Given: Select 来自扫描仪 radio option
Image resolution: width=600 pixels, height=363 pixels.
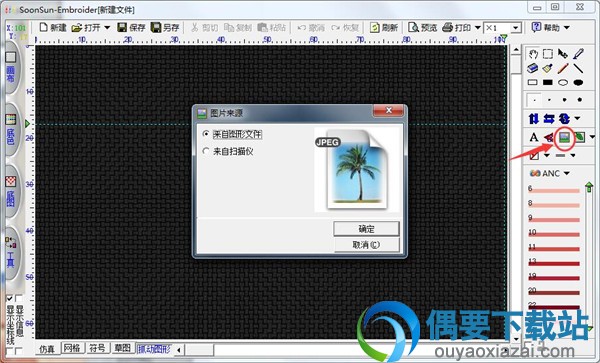Looking at the screenshot, I should [x=228, y=151].
